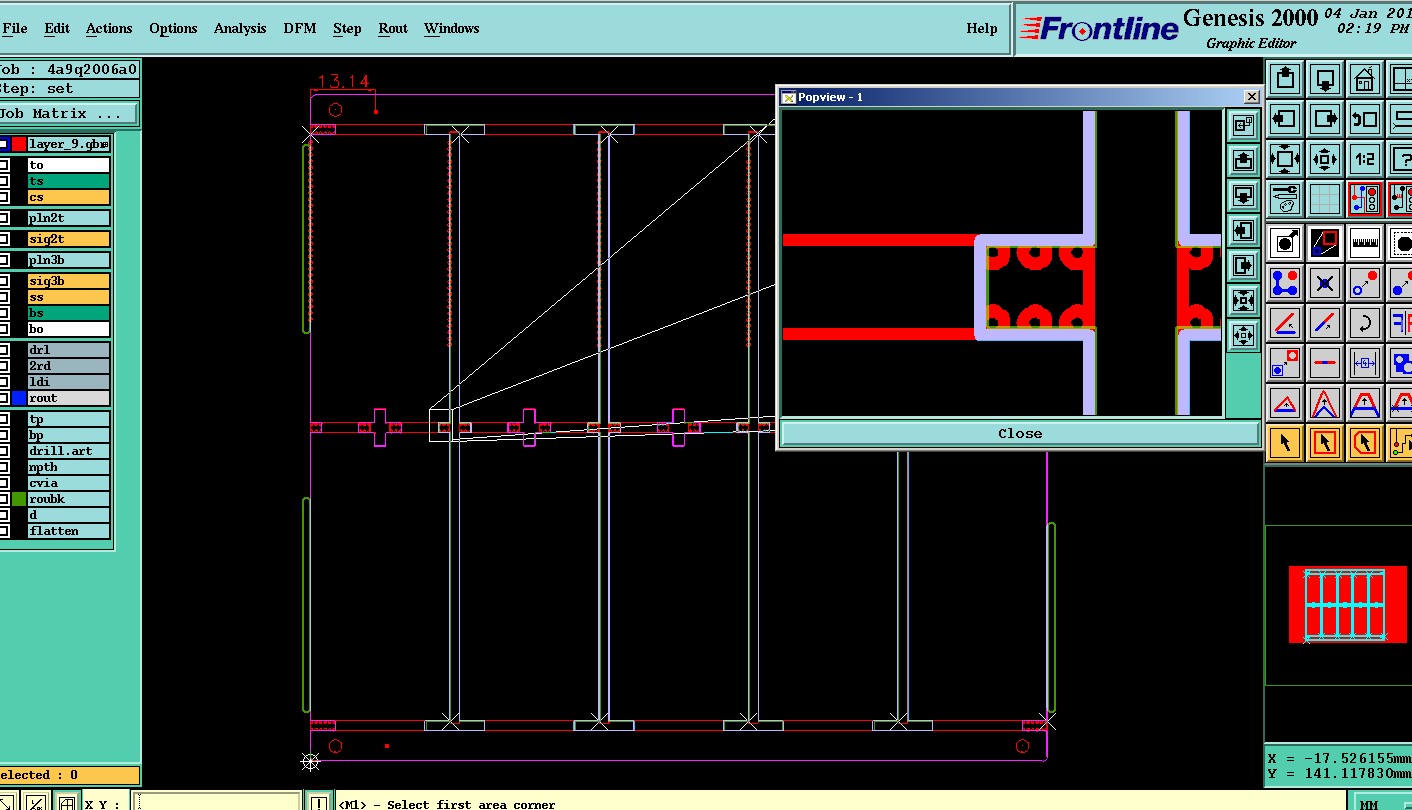Toggle checkbox for layer drill.art
Image resolution: width=1412 pixels, height=810 pixels.
(4, 451)
